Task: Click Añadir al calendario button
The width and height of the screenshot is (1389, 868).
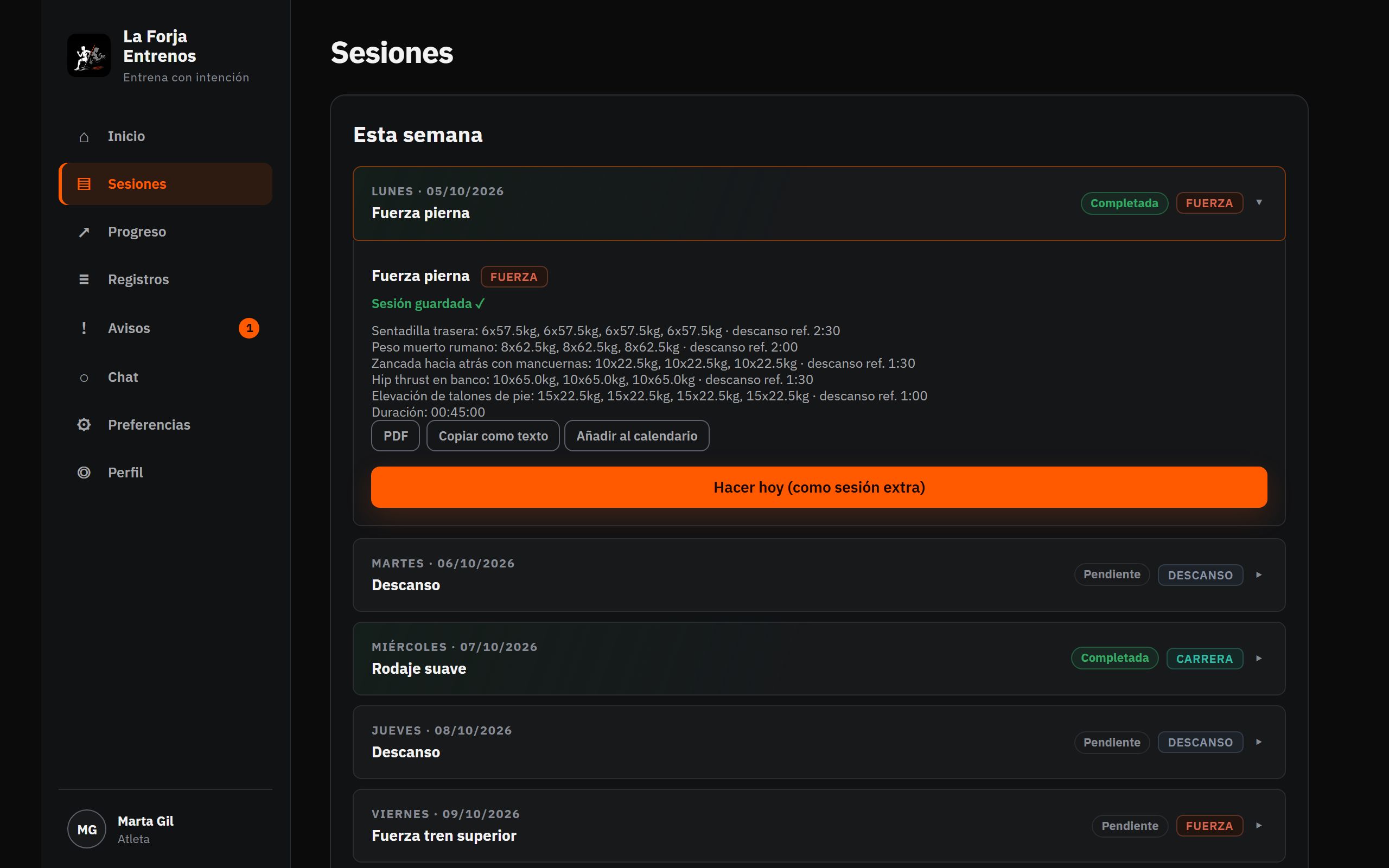Action: 636,436
